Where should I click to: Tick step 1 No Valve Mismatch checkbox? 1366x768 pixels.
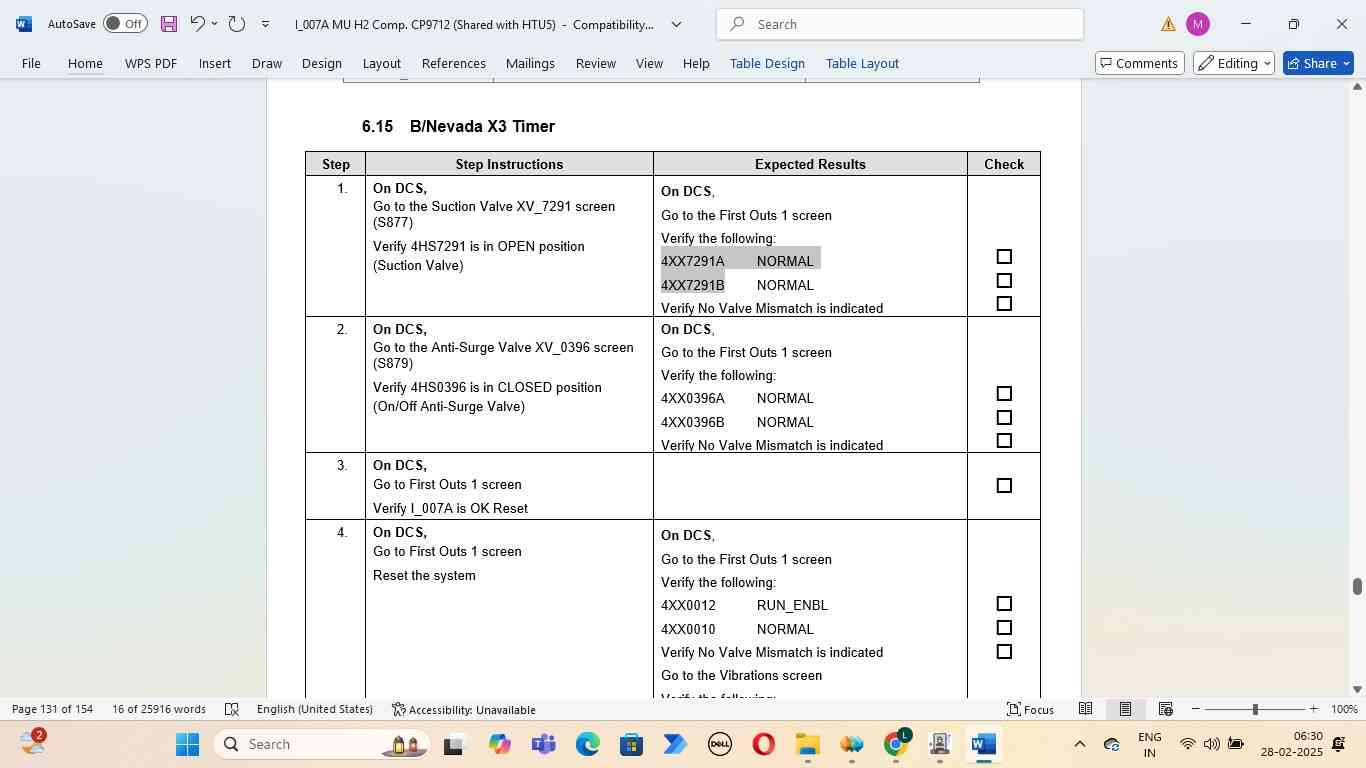tap(1004, 304)
